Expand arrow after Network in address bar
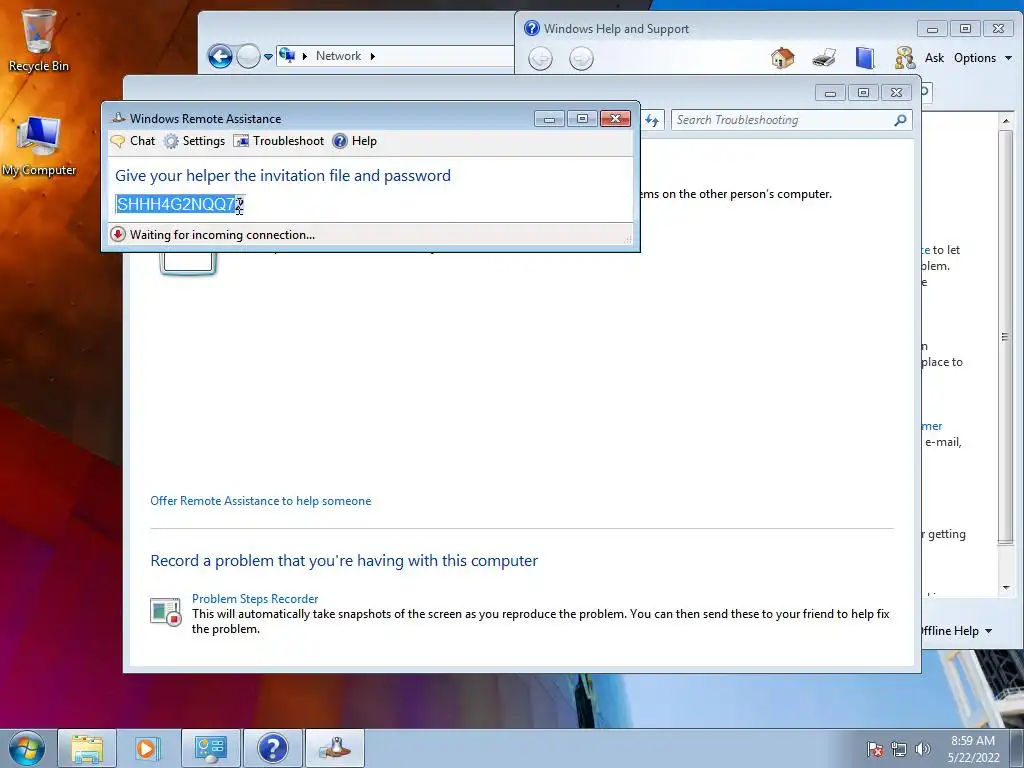The width and height of the screenshot is (1024, 768). tap(372, 56)
